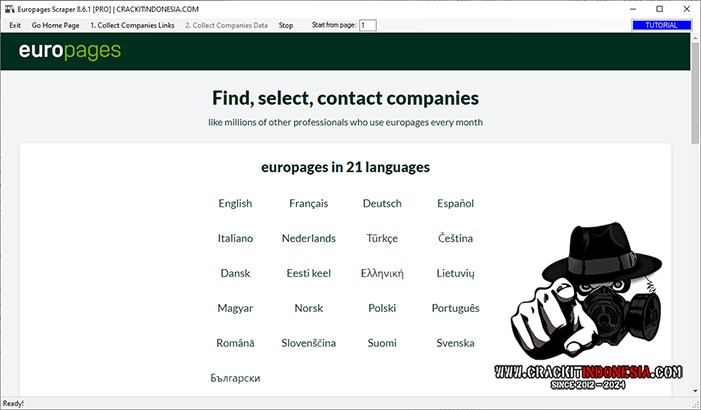
Task: Select Türkçe language link
Action: tap(382, 239)
